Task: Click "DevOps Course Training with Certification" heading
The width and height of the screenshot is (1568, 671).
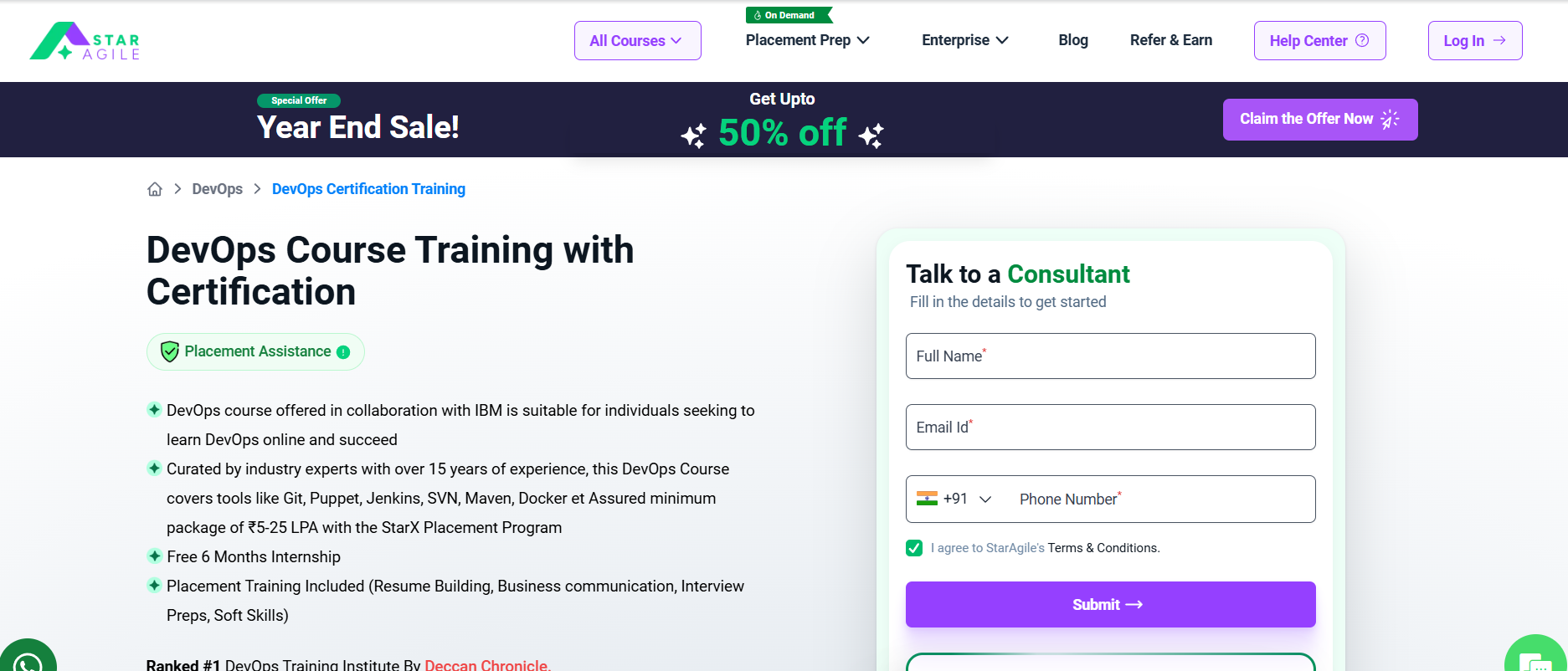Action: tap(390, 271)
